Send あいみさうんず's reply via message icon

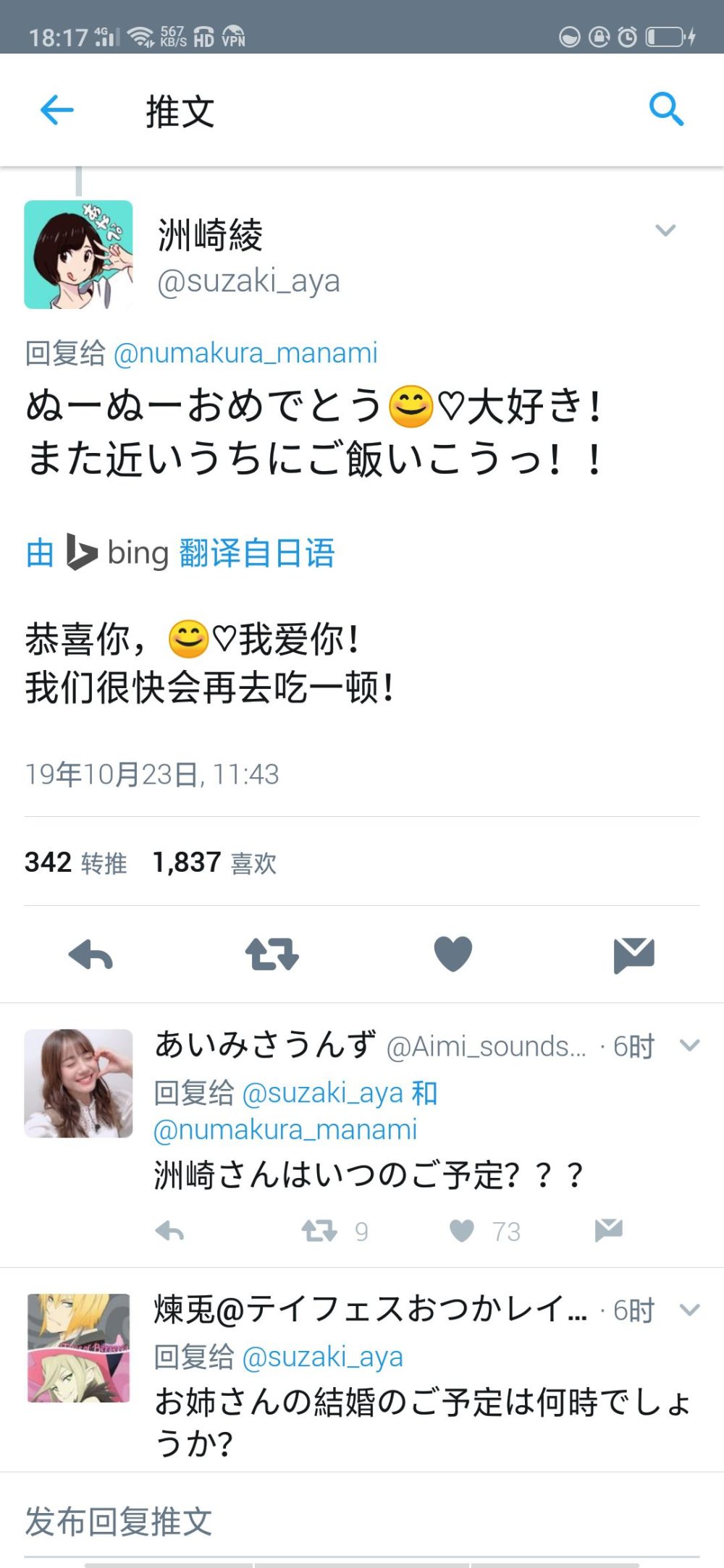pyautogui.click(x=609, y=1230)
